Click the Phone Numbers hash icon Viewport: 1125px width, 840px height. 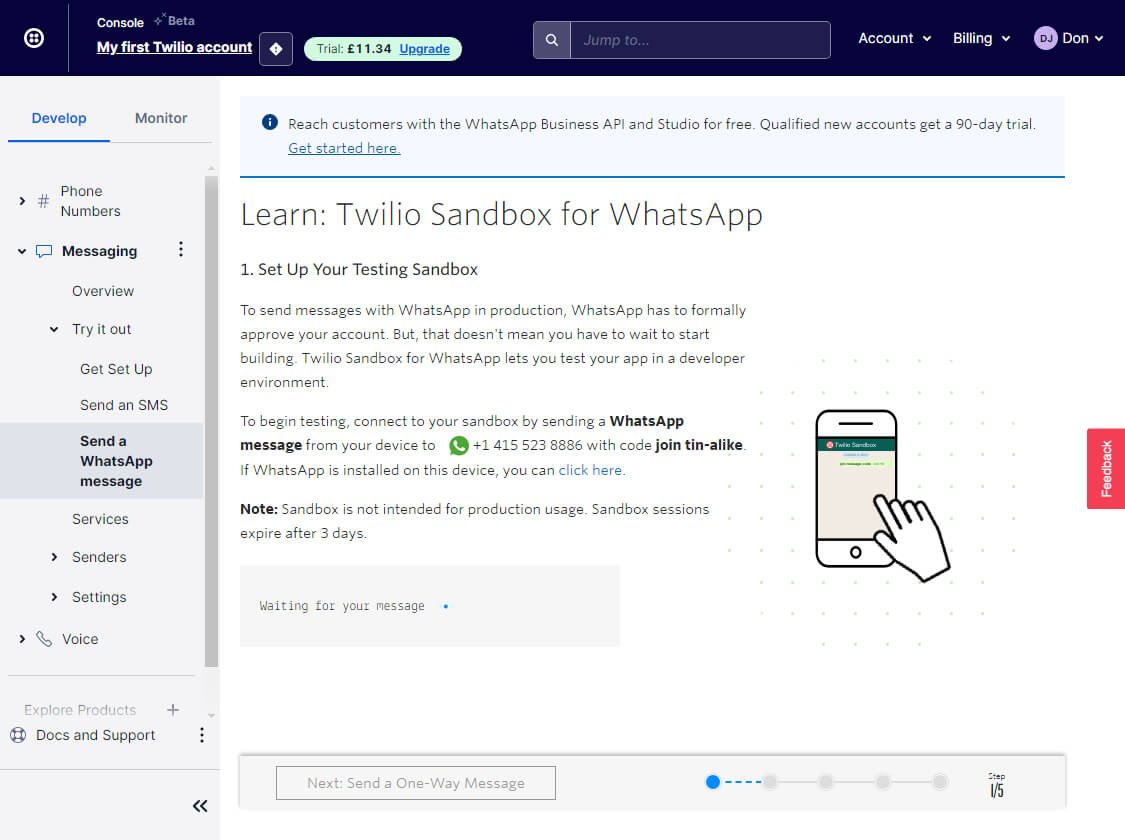coord(44,201)
